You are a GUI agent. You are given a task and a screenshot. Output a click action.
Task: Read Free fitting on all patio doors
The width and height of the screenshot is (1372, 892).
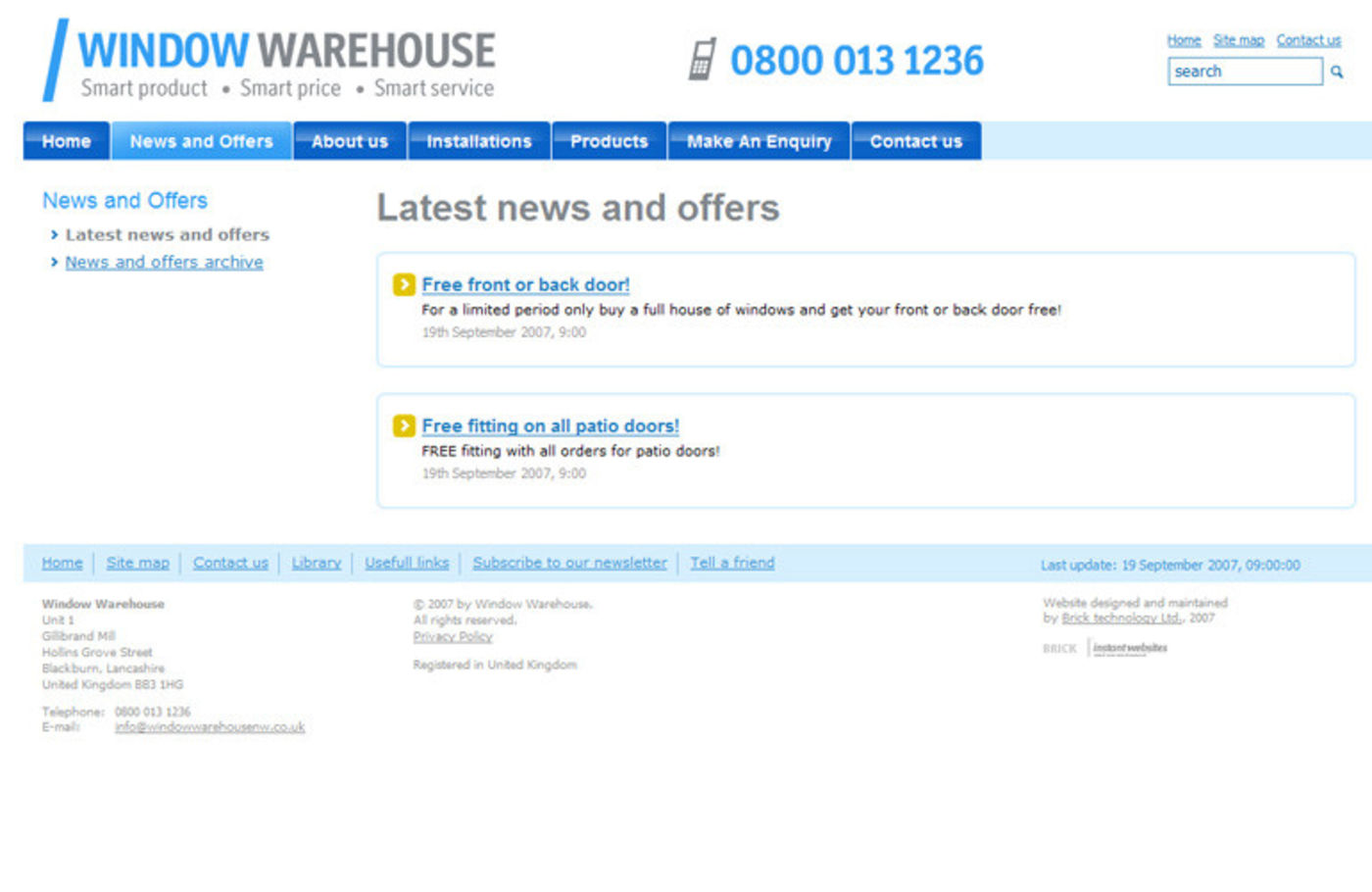coord(550,425)
